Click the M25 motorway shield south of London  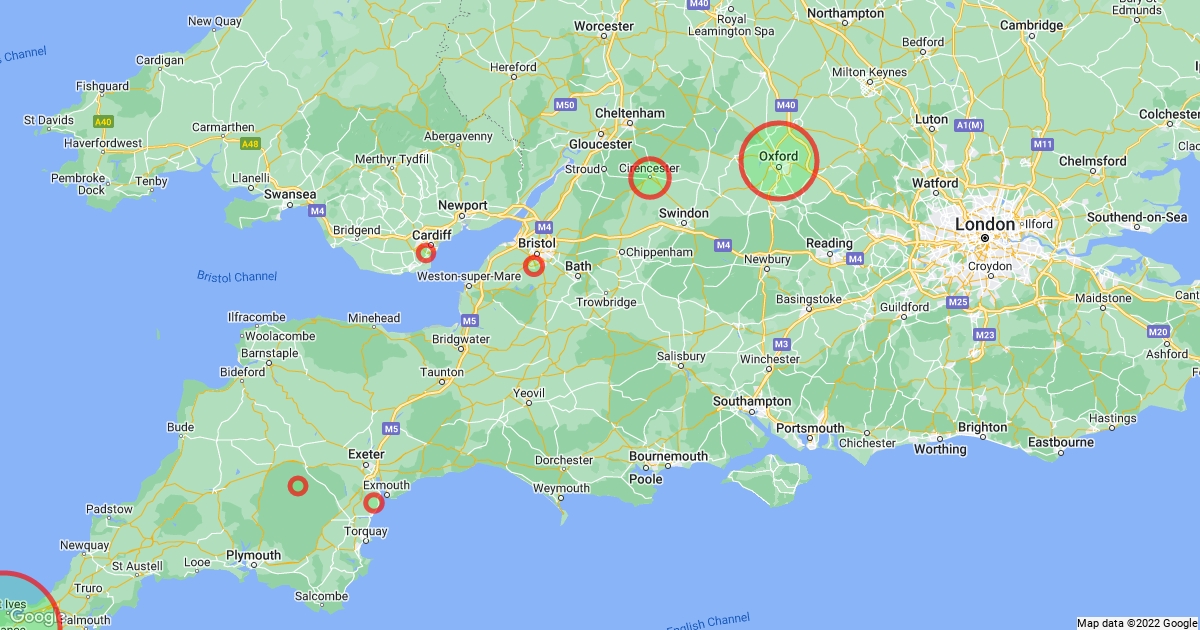[x=957, y=302]
